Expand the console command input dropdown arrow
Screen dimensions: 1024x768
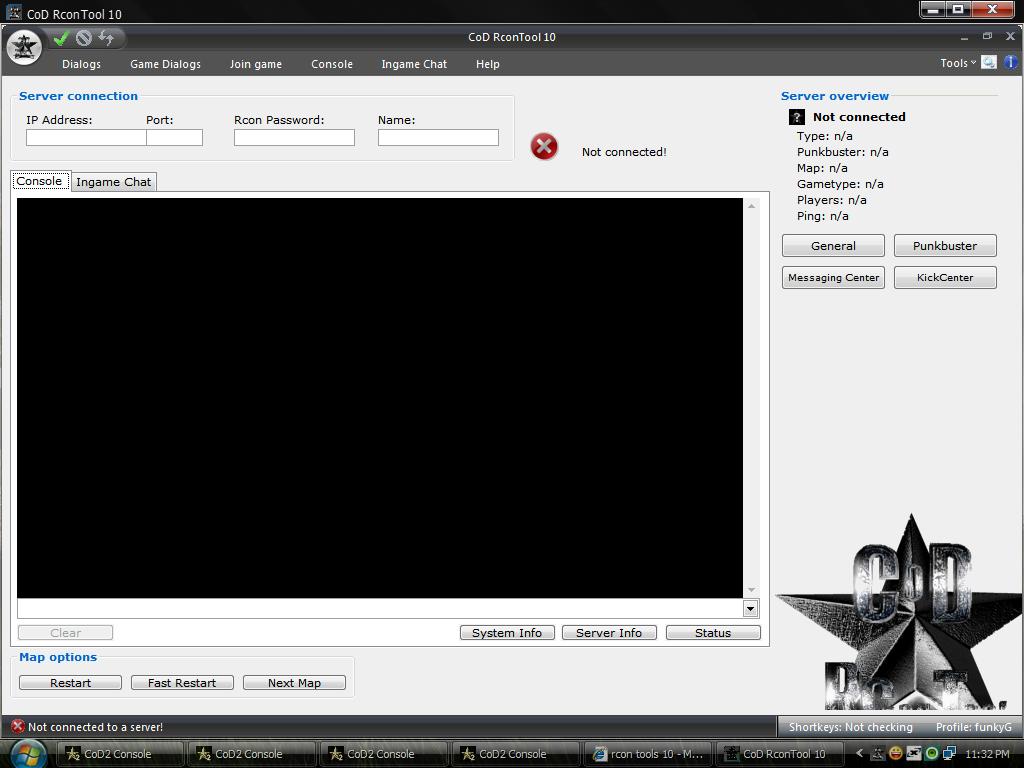[x=750, y=609]
